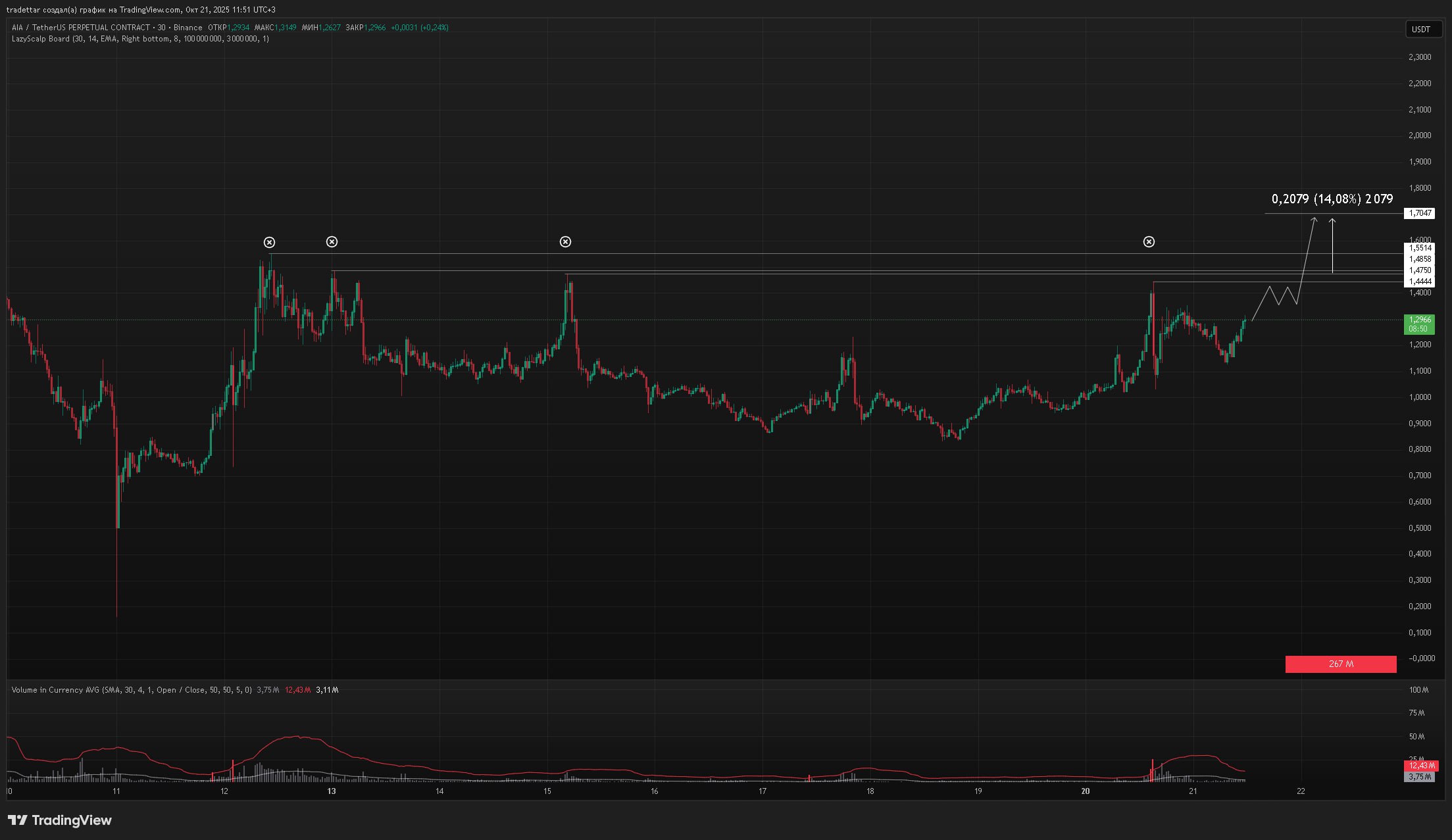The image size is (1452, 840).
Task: Click the 0,2079 (14,08%) measurement text
Action: 1332,199
